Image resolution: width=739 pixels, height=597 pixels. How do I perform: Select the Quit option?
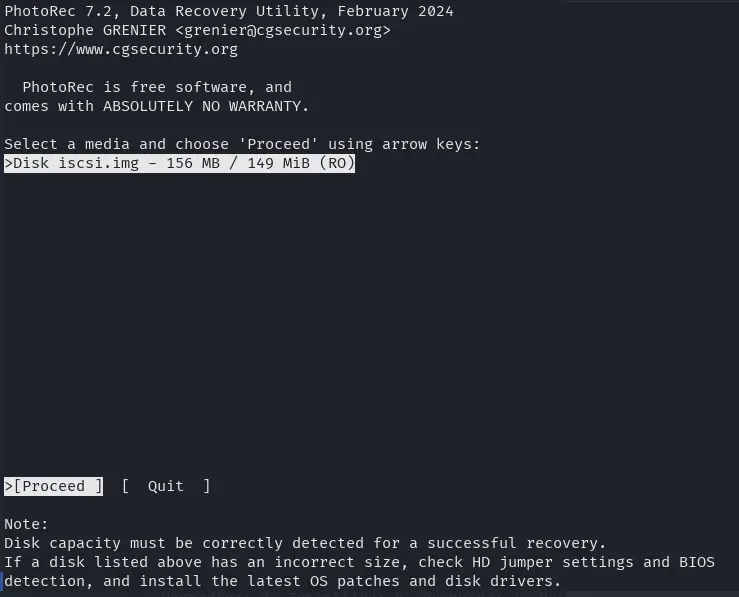pos(166,486)
